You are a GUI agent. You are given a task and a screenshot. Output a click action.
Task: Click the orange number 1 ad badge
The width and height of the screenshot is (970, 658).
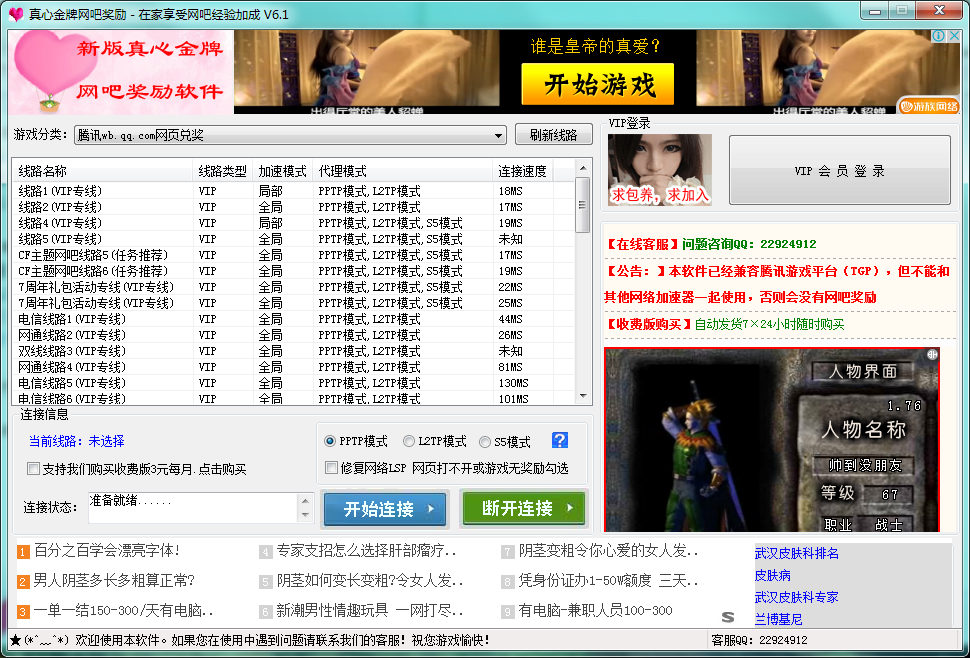click(23, 552)
